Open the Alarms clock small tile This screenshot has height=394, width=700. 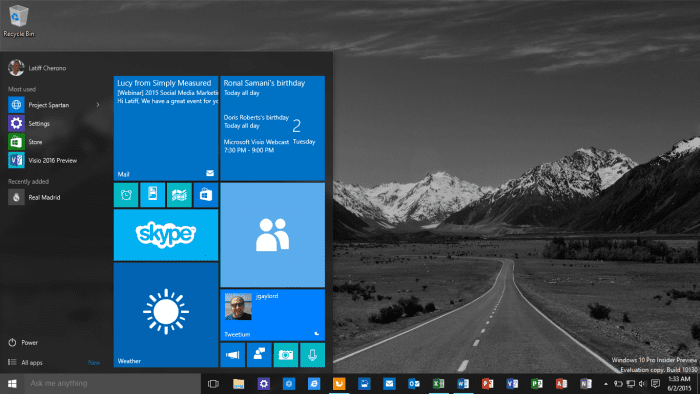[126, 195]
